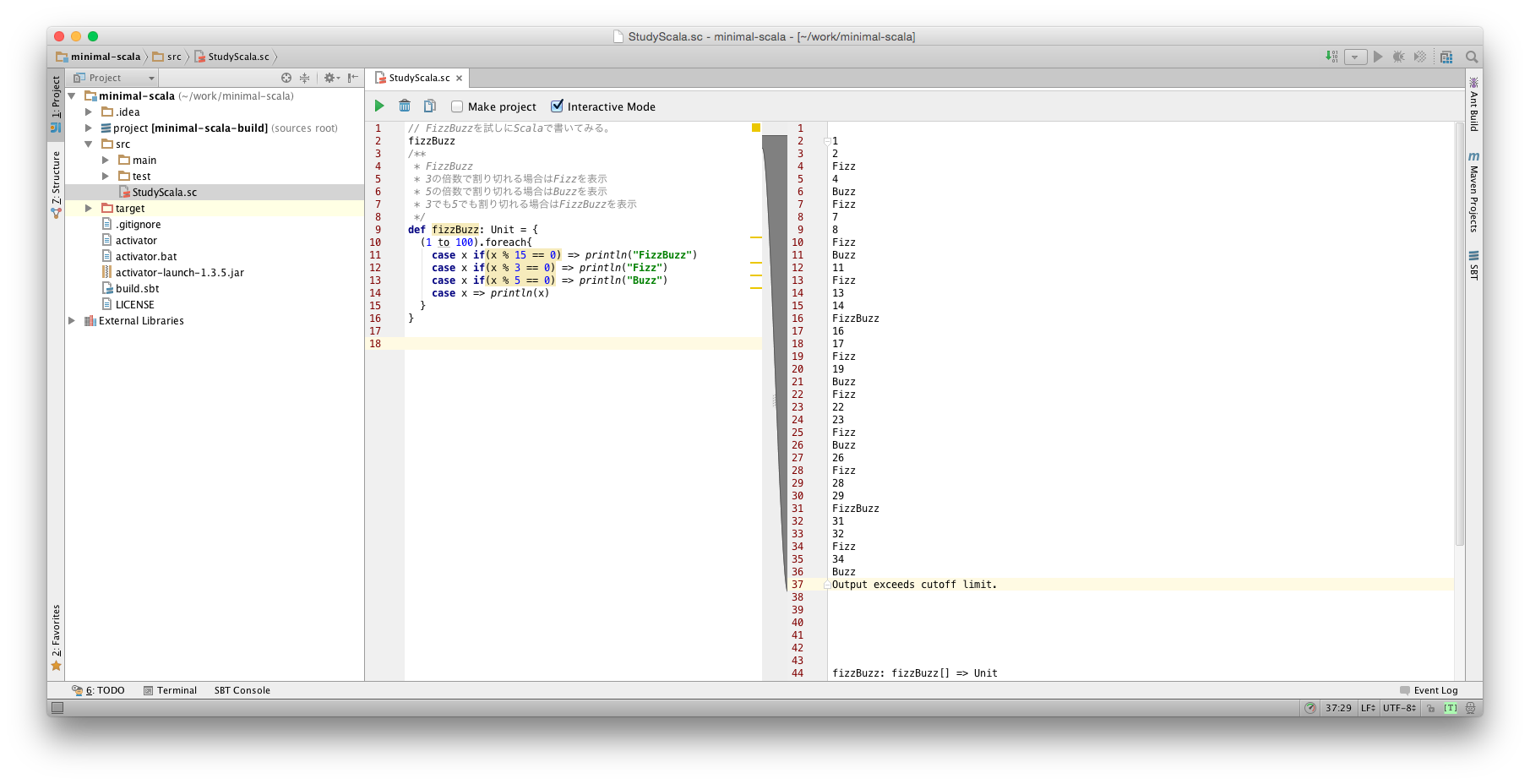Open Search Everywhere magnifier icon
The image size is (1530, 784).
click(1472, 57)
